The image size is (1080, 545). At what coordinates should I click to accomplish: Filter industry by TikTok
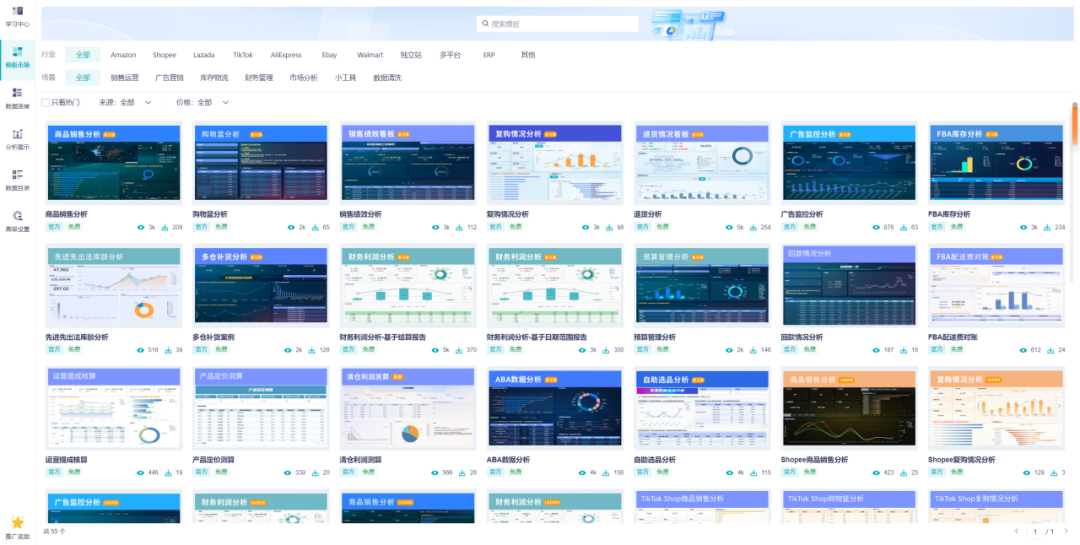tap(242, 55)
